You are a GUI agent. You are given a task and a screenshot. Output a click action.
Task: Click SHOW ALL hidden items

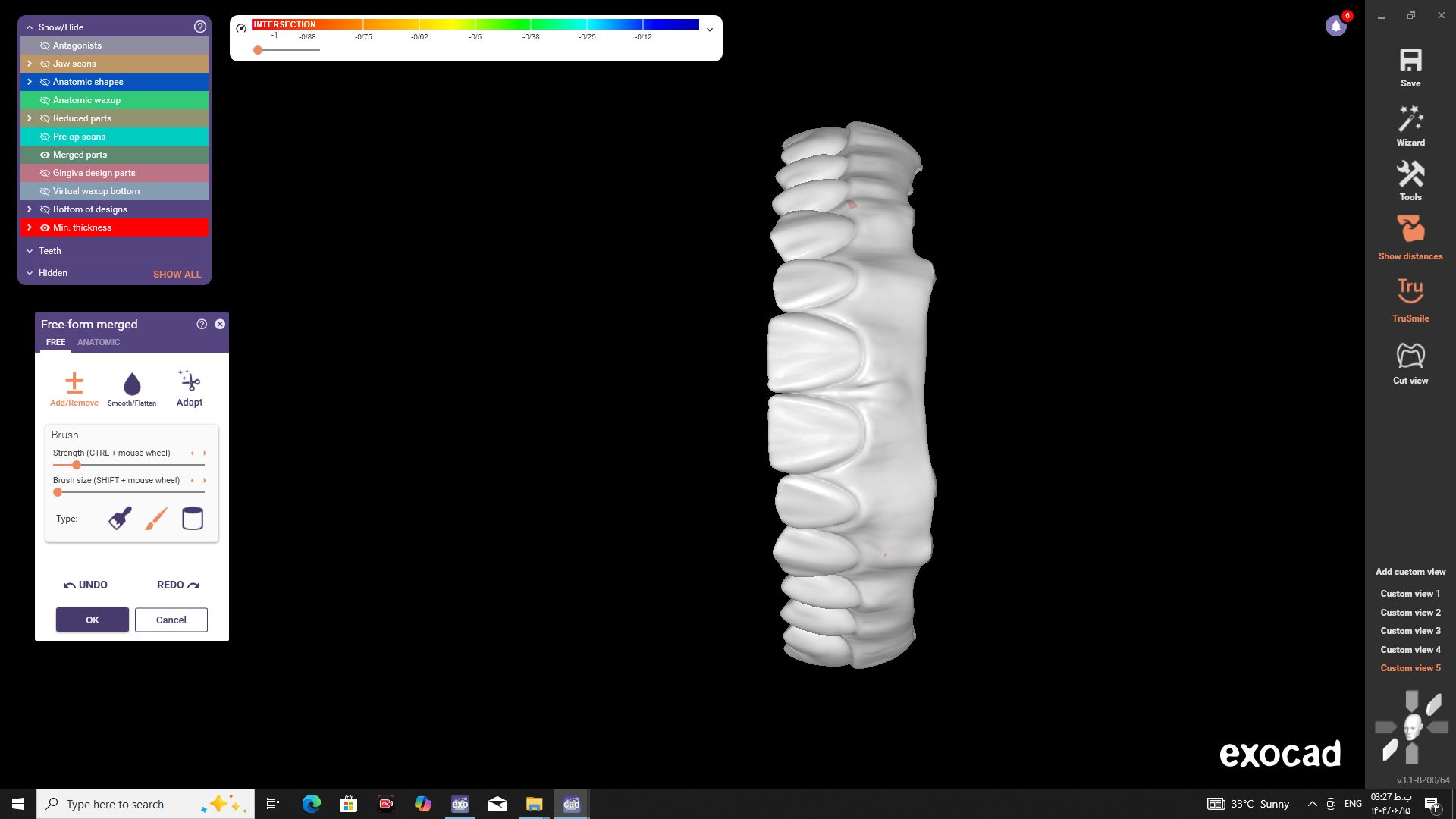(177, 274)
